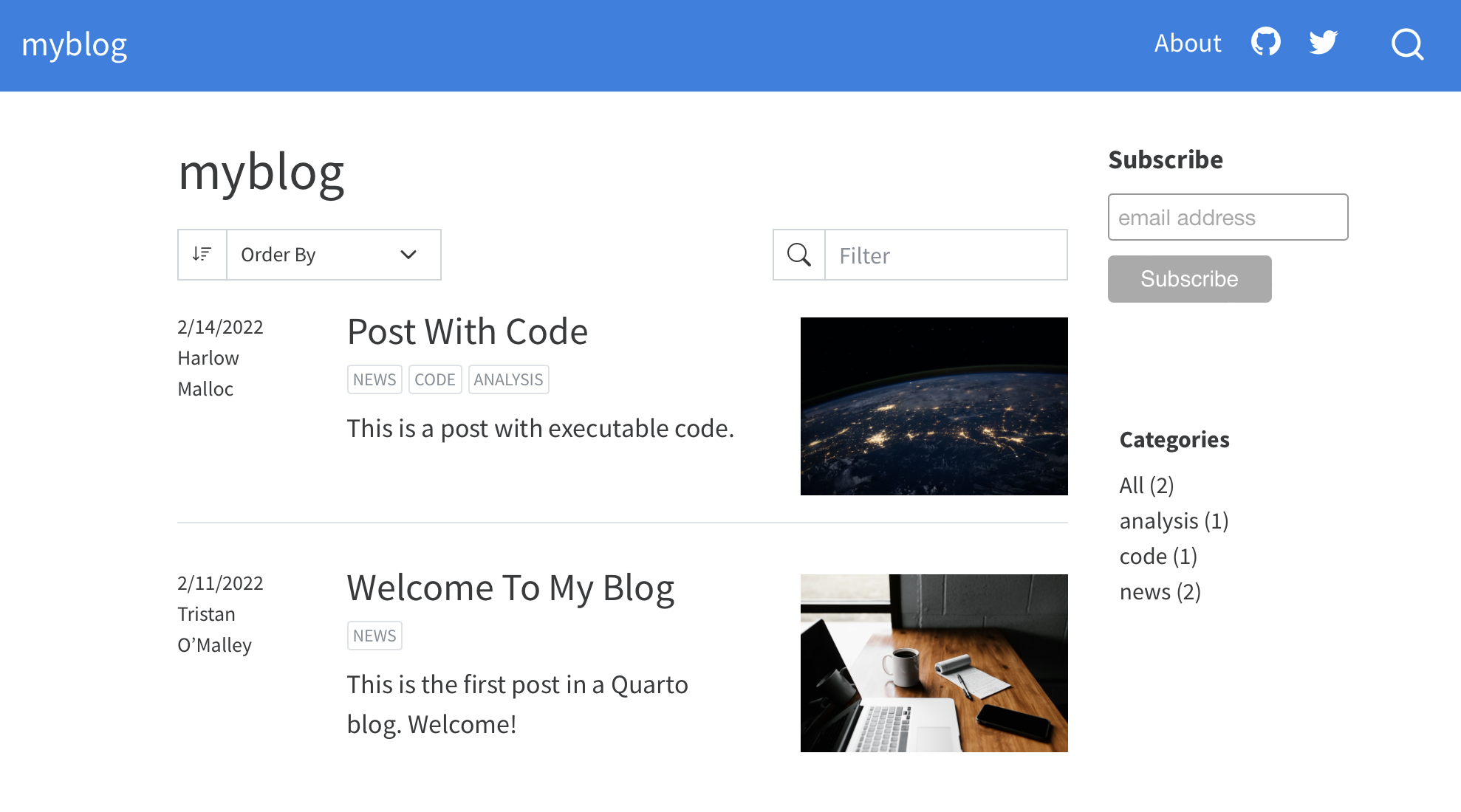Click the CODE tag on Post With Code
1461x812 pixels.
click(x=434, y=379)
